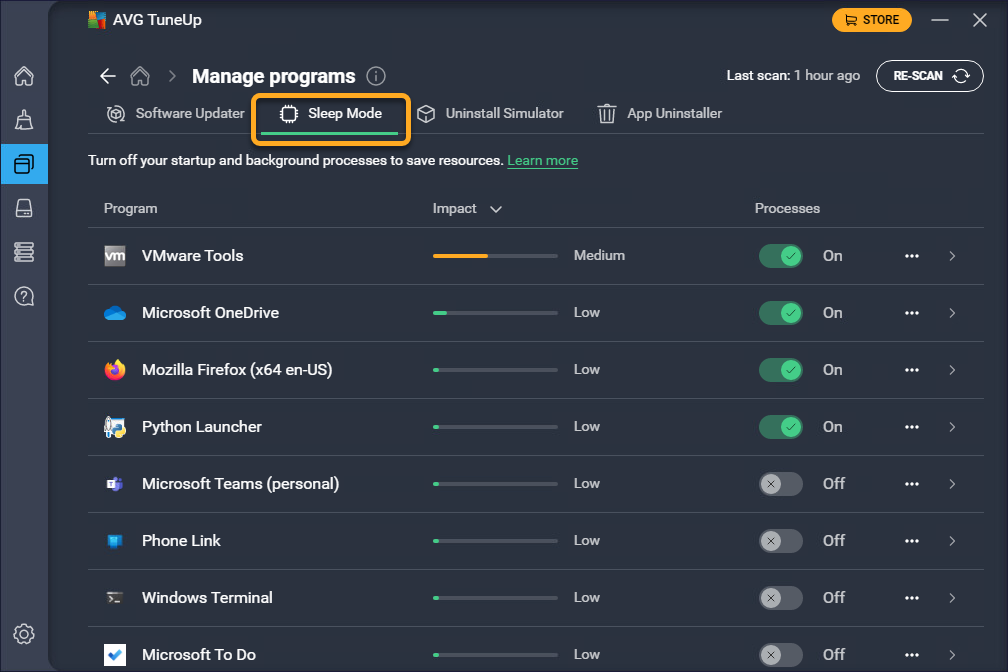The width and height of the screenshot is (1008, 672).
Task: Open more options for Microsoft OneDrive
Action: [911, 313]
